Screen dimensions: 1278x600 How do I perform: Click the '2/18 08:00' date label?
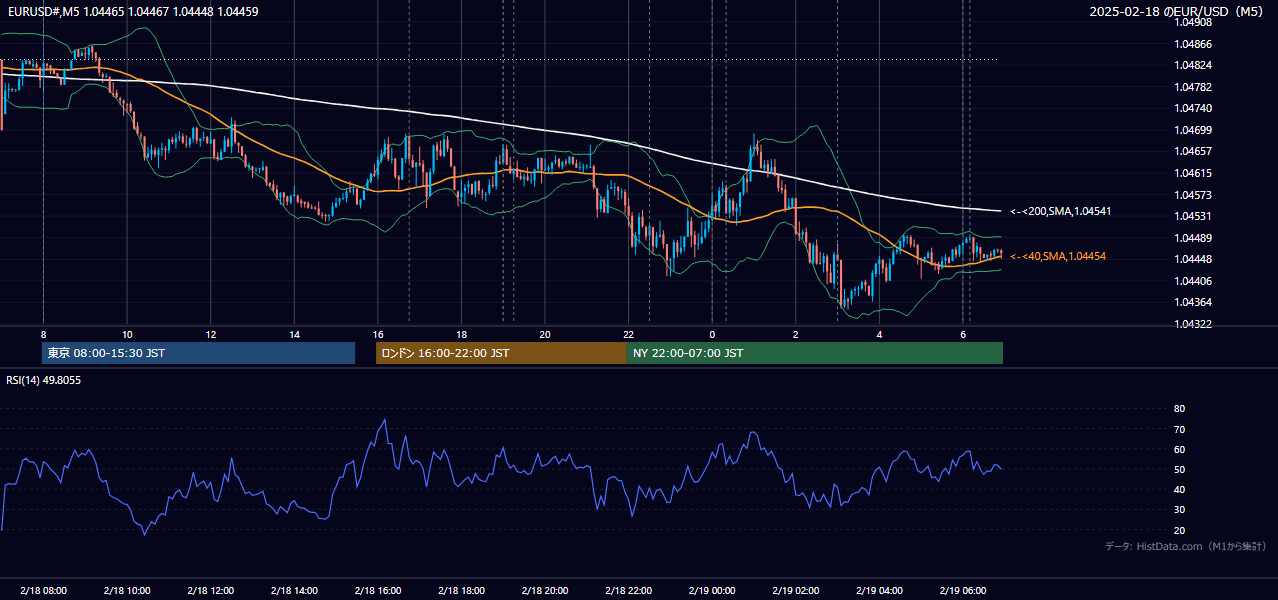pos(43,591)
